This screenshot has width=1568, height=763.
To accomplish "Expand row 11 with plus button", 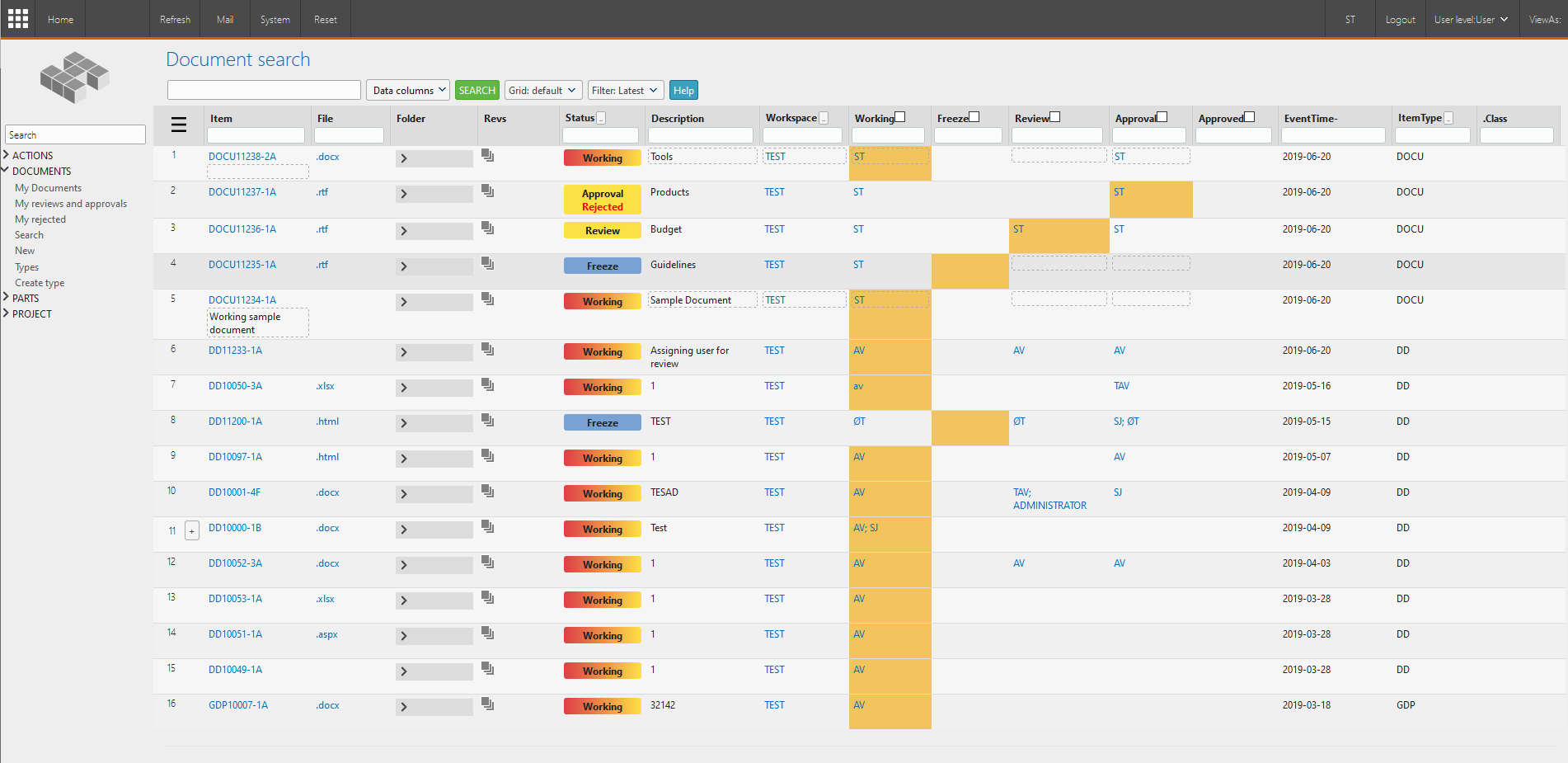I will 192,530.
